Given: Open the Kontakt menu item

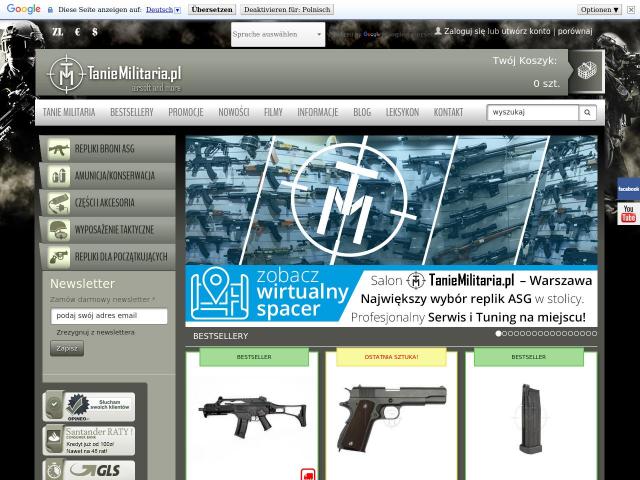Looking at the screenshot, I should coord(449,112).
